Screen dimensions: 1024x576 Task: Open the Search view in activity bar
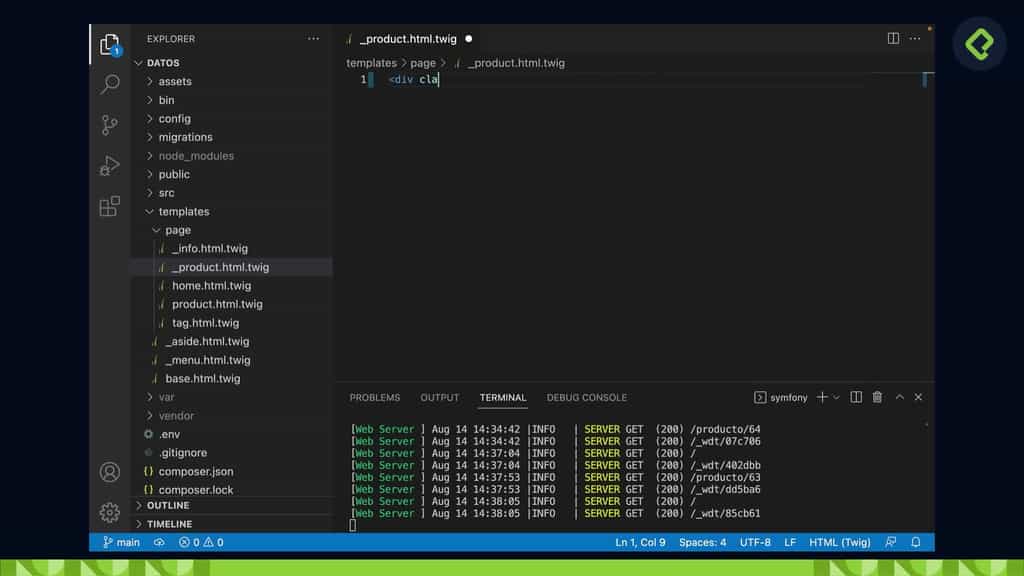click(x=110, y=84)
